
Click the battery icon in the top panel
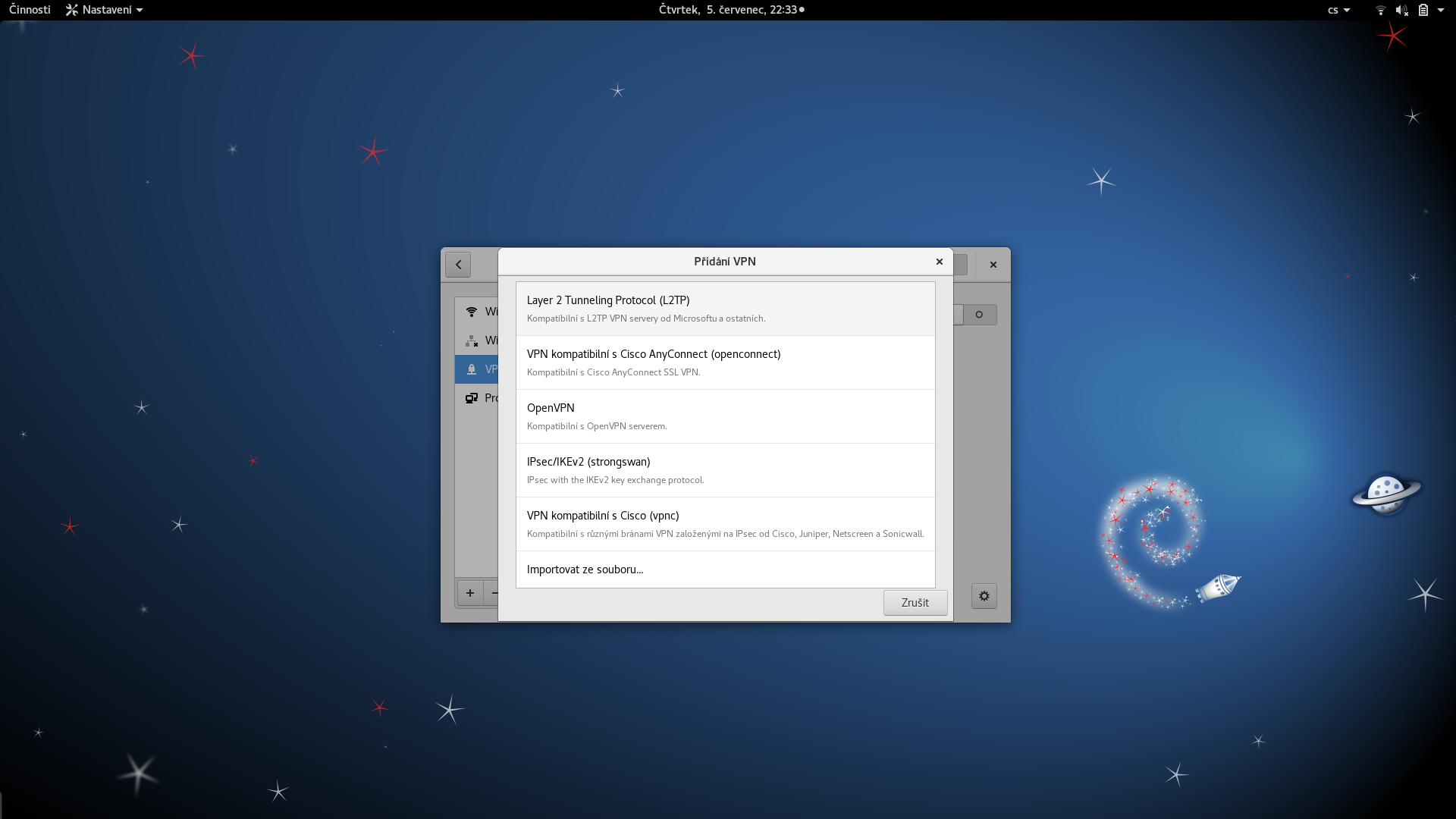coord(1423,10)
